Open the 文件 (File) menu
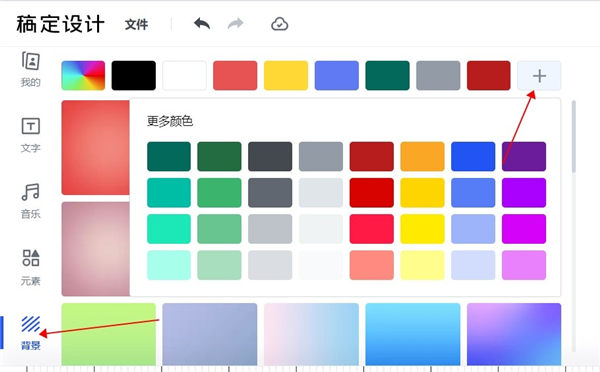The height and width of the screenshot is (372, 600). 136,24
